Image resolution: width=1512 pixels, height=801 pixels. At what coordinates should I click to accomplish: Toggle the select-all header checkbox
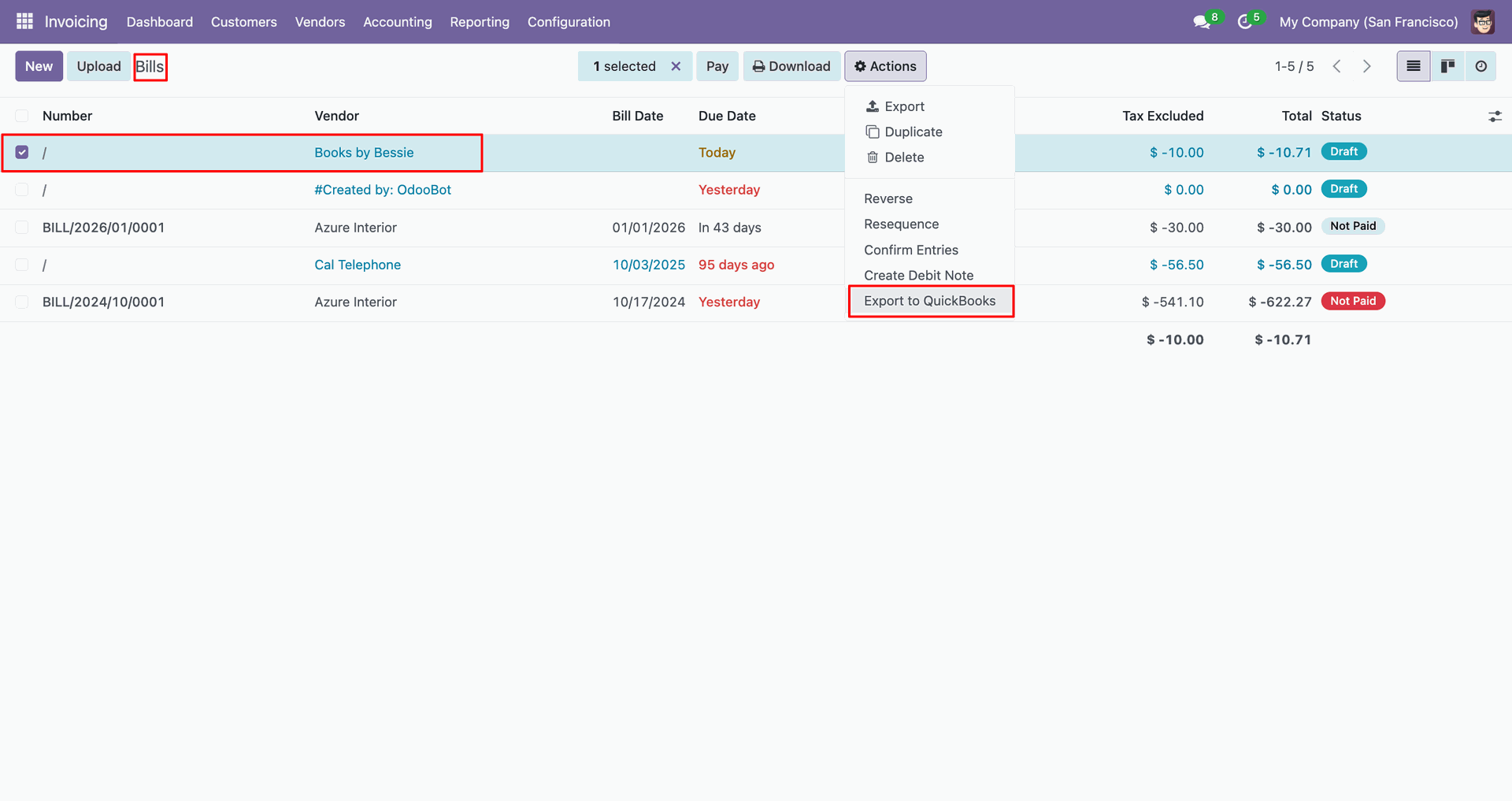[22, 116]
